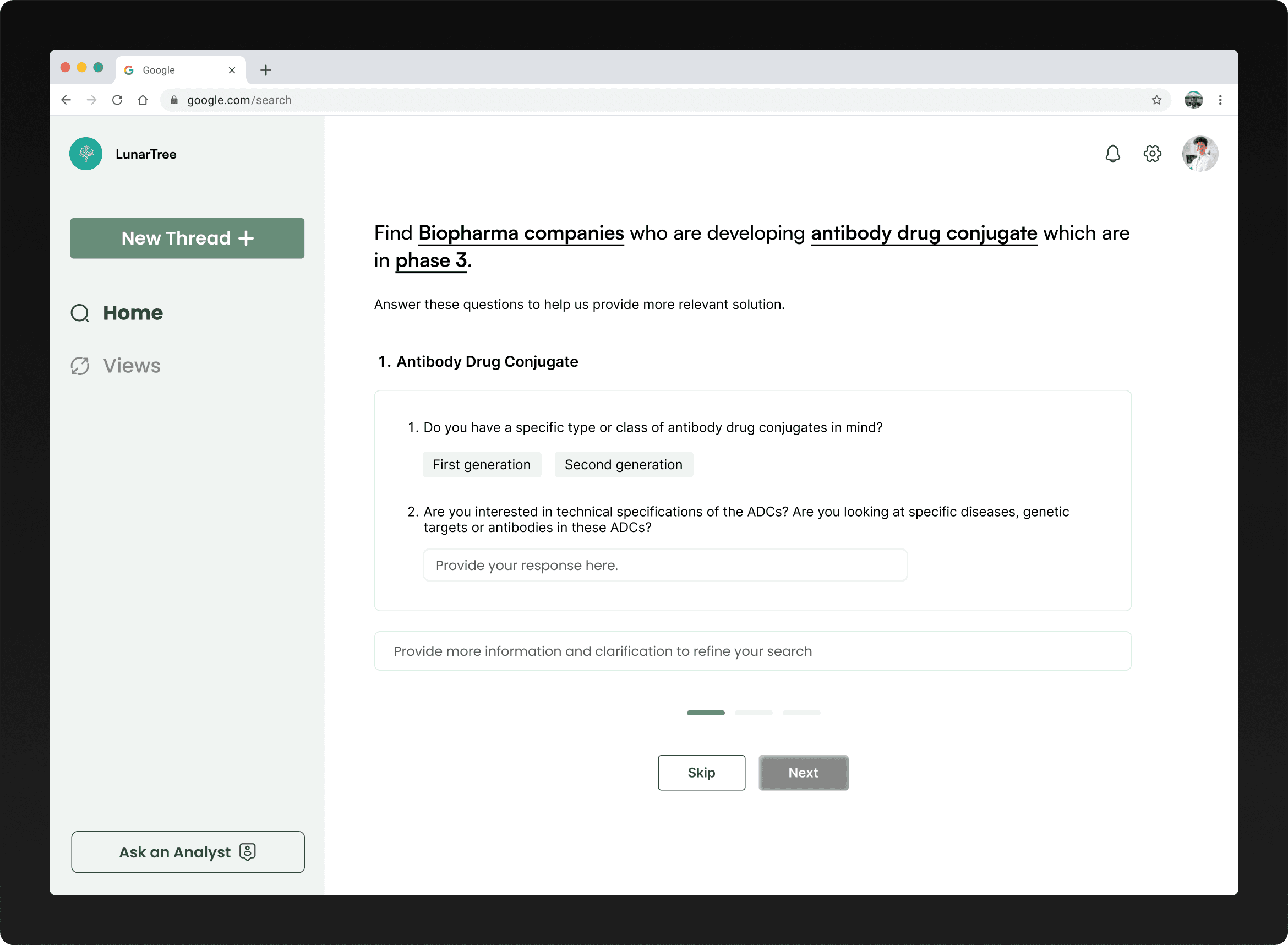Open a new browser tab with plus
1288x945 pixels.
[x=266, y=70]
